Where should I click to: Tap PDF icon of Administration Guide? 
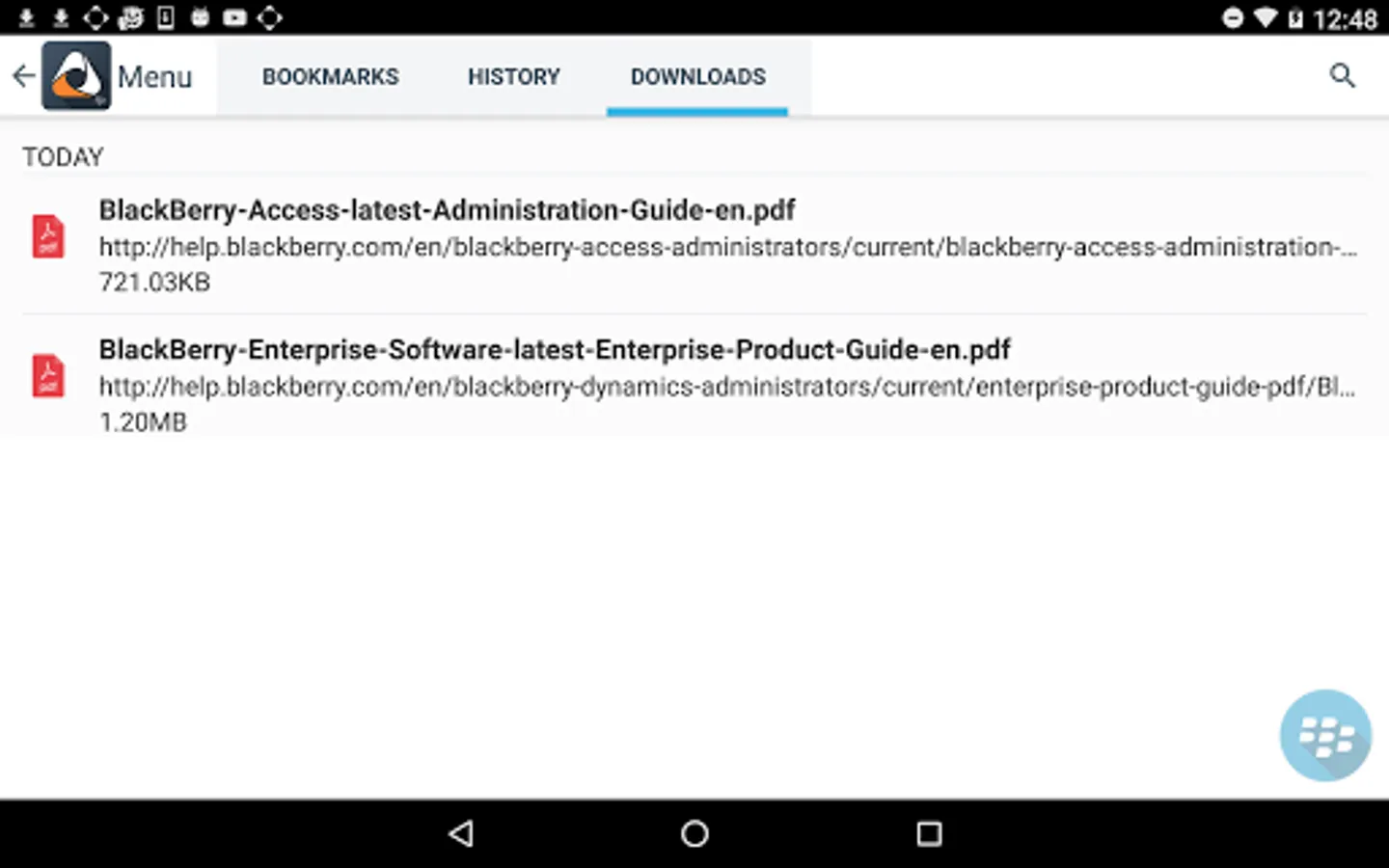pos(48,236)
